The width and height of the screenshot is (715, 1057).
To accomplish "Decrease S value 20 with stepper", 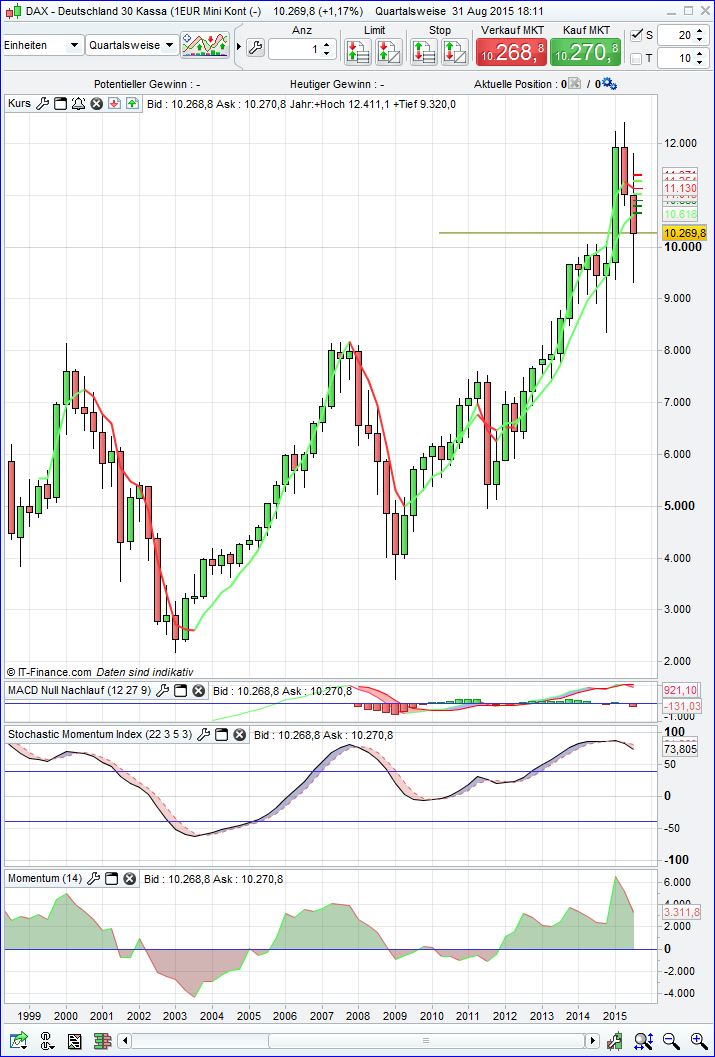I will coord(699,40).
